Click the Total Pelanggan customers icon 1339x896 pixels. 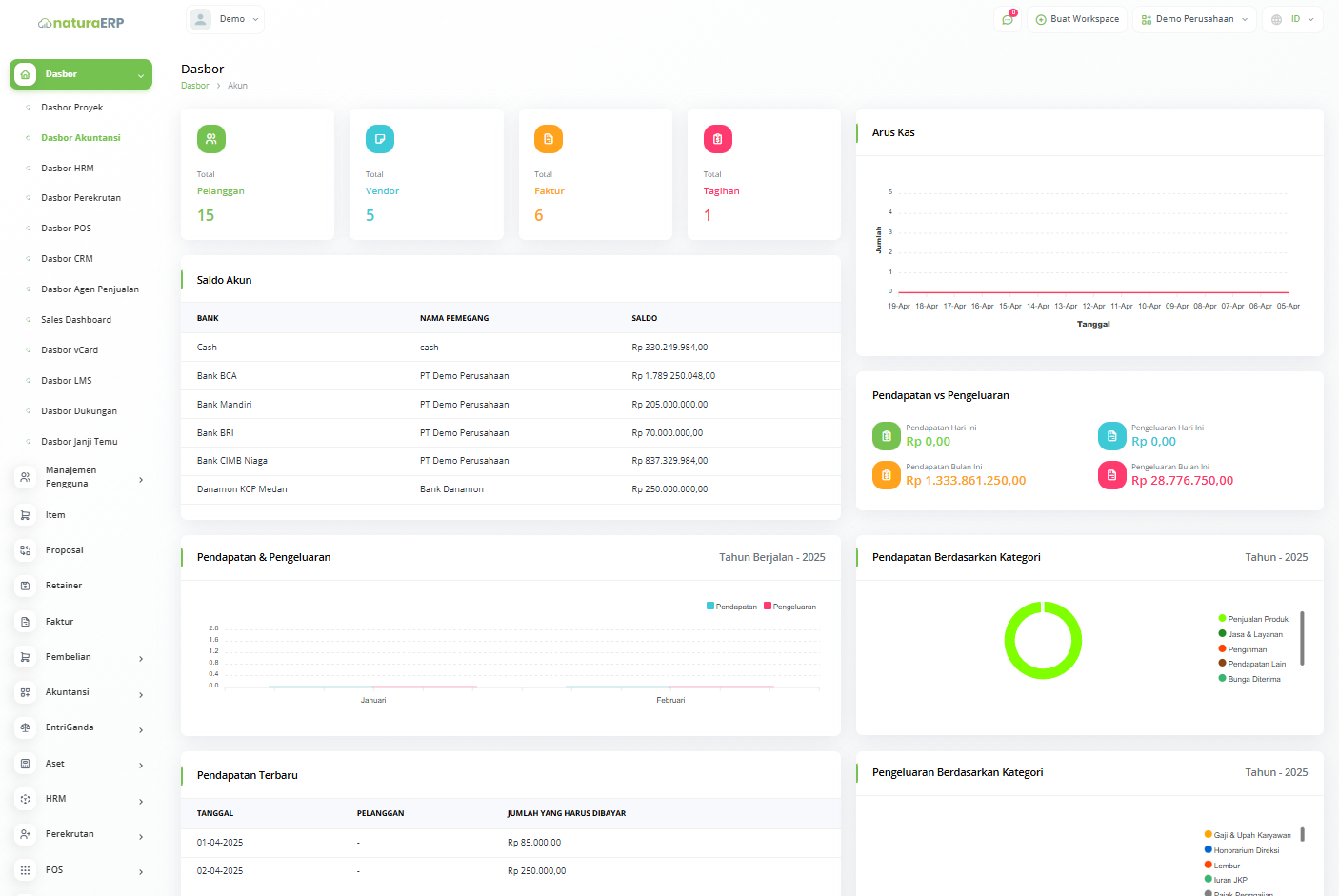210,139
